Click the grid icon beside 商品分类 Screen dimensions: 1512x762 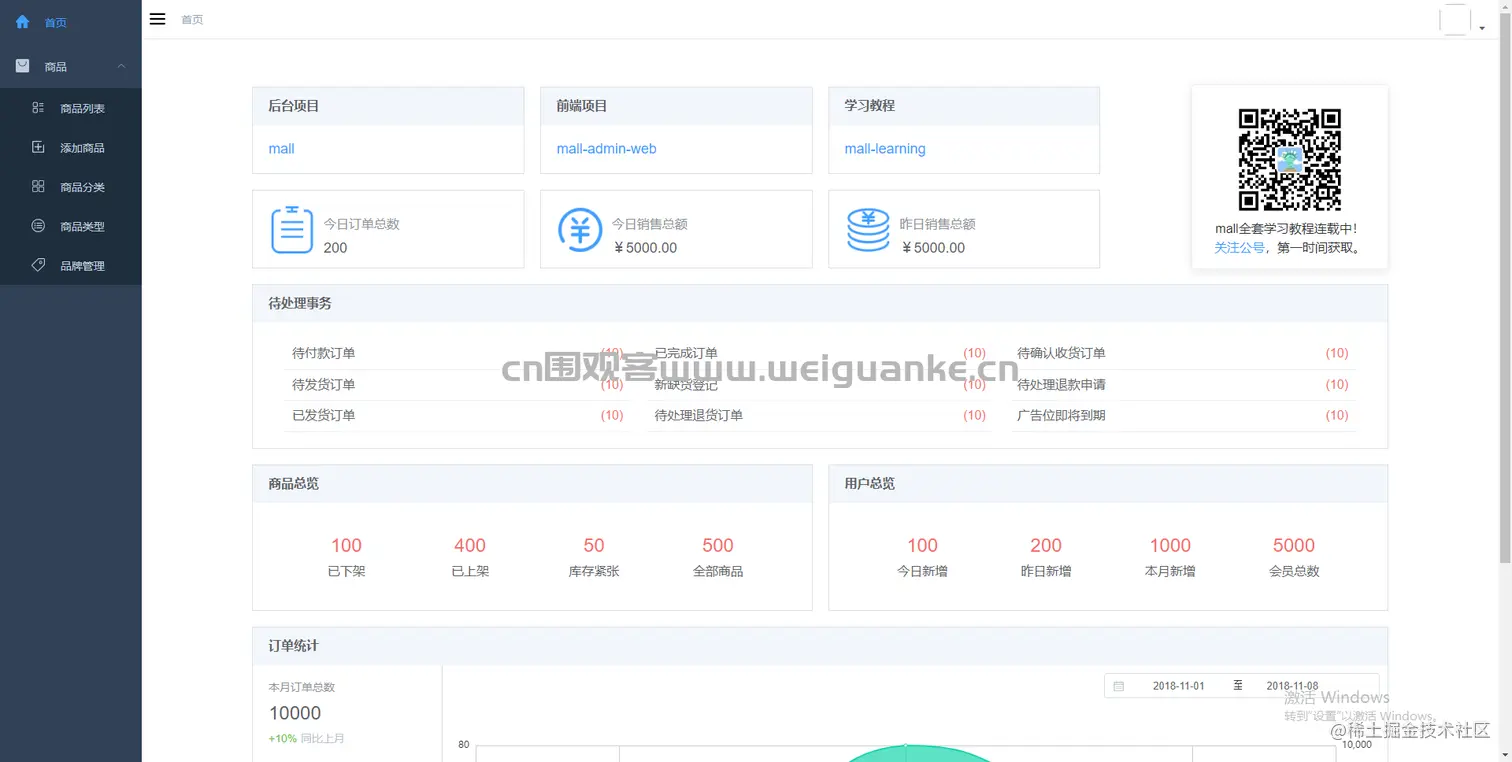click(38, 186)
